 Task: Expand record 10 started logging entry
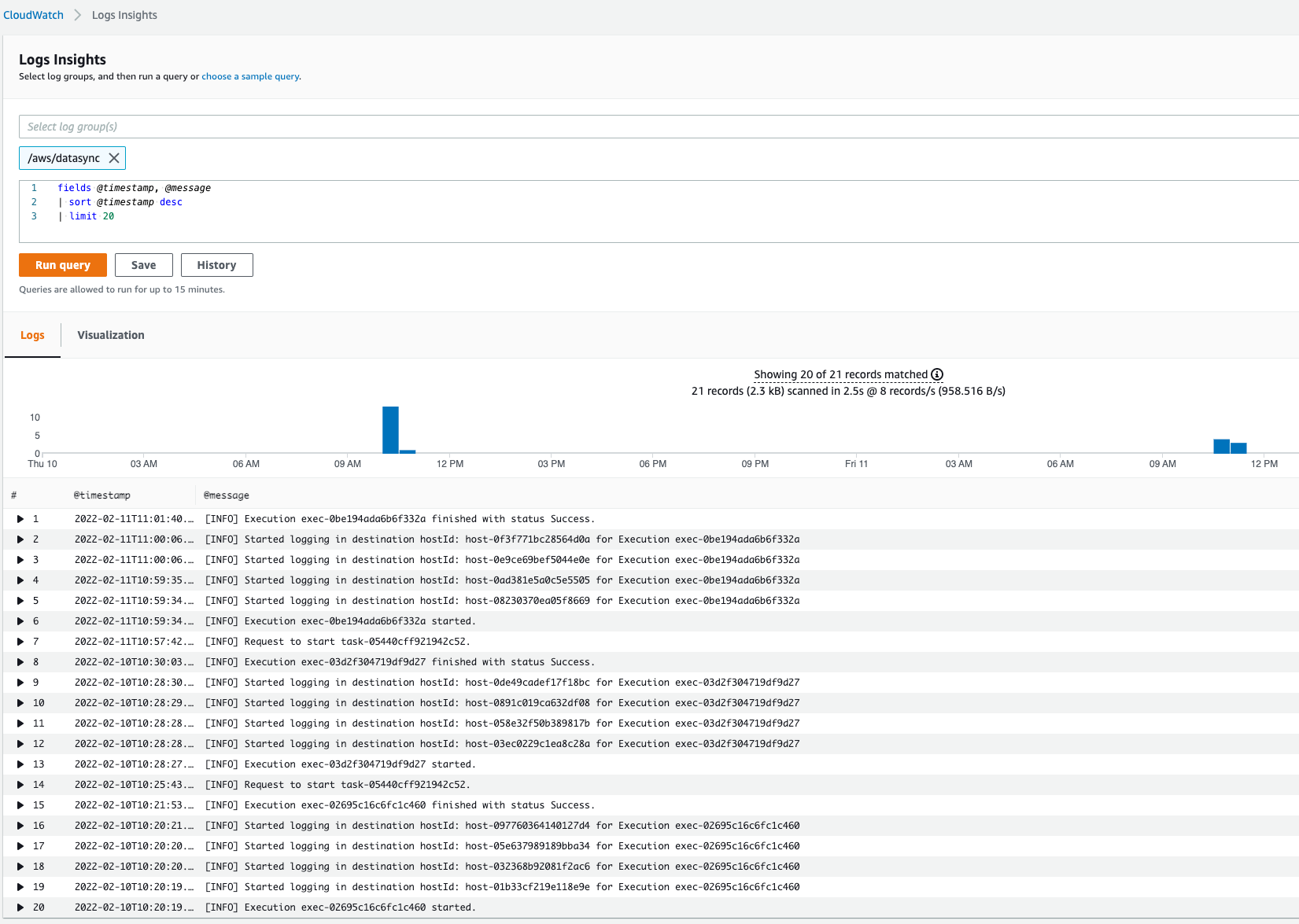coord(20,702)
